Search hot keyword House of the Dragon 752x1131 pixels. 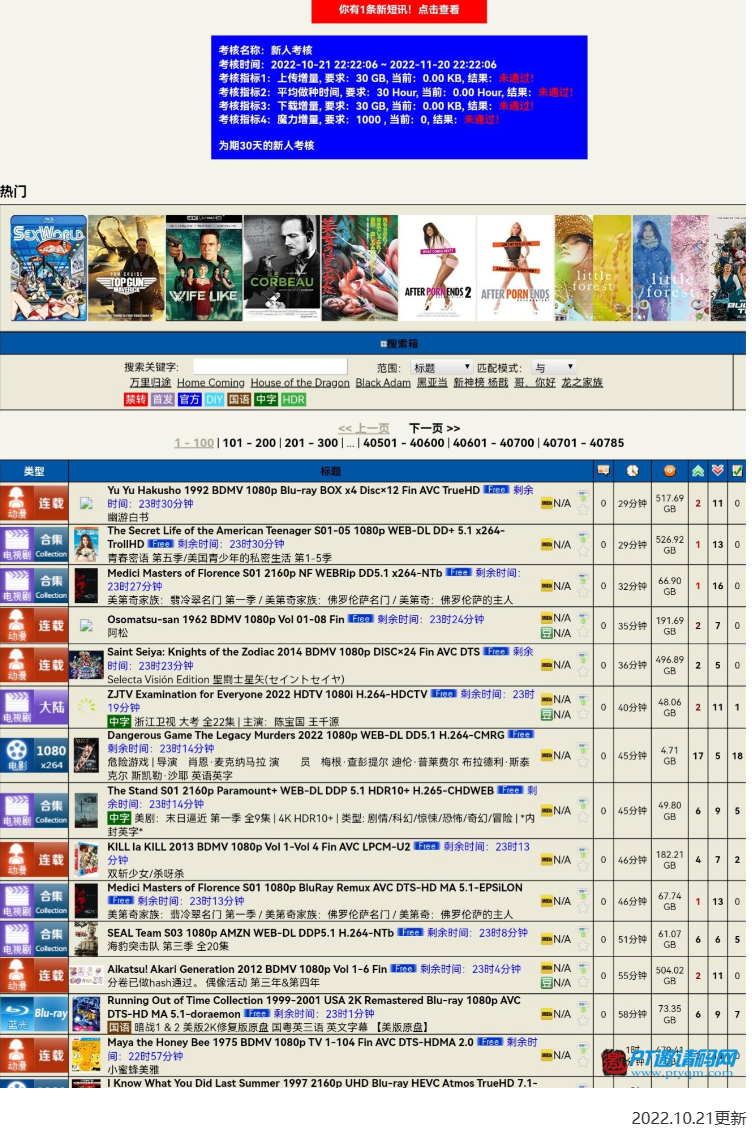(300, 382)
